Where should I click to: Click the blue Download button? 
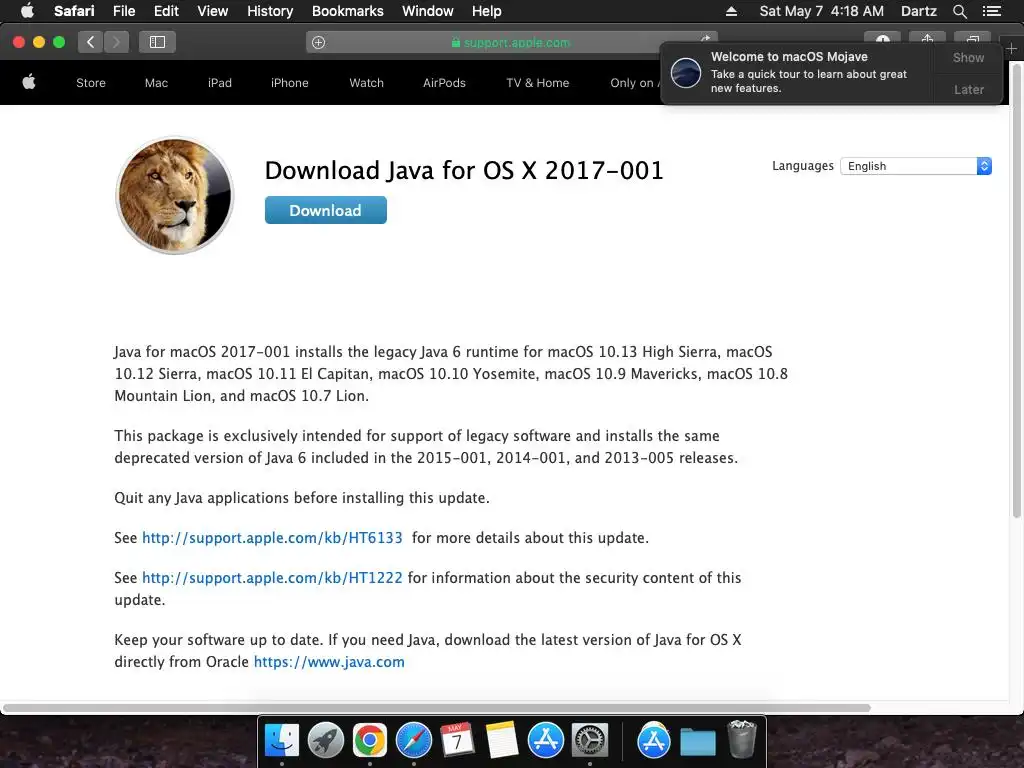point(325,210)
